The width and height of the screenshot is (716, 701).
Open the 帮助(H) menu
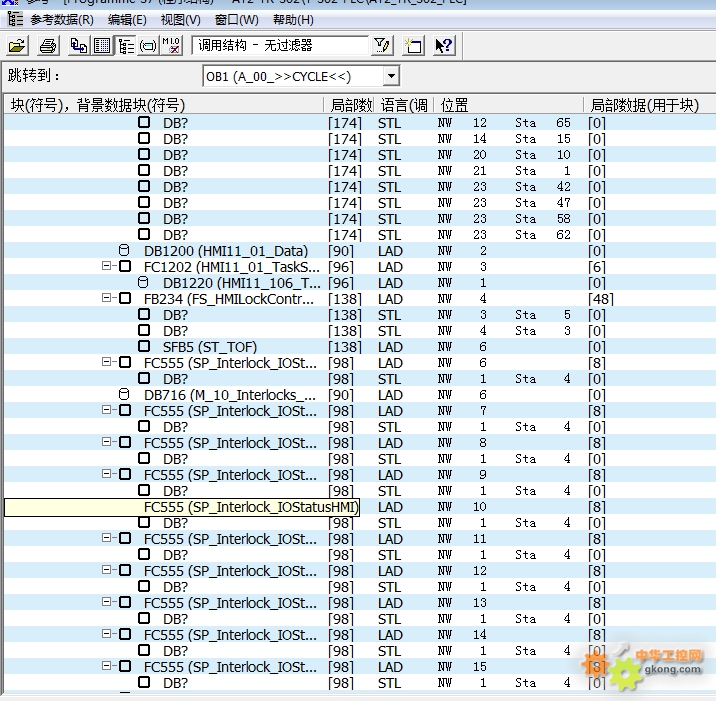click(x=293, y=20)
